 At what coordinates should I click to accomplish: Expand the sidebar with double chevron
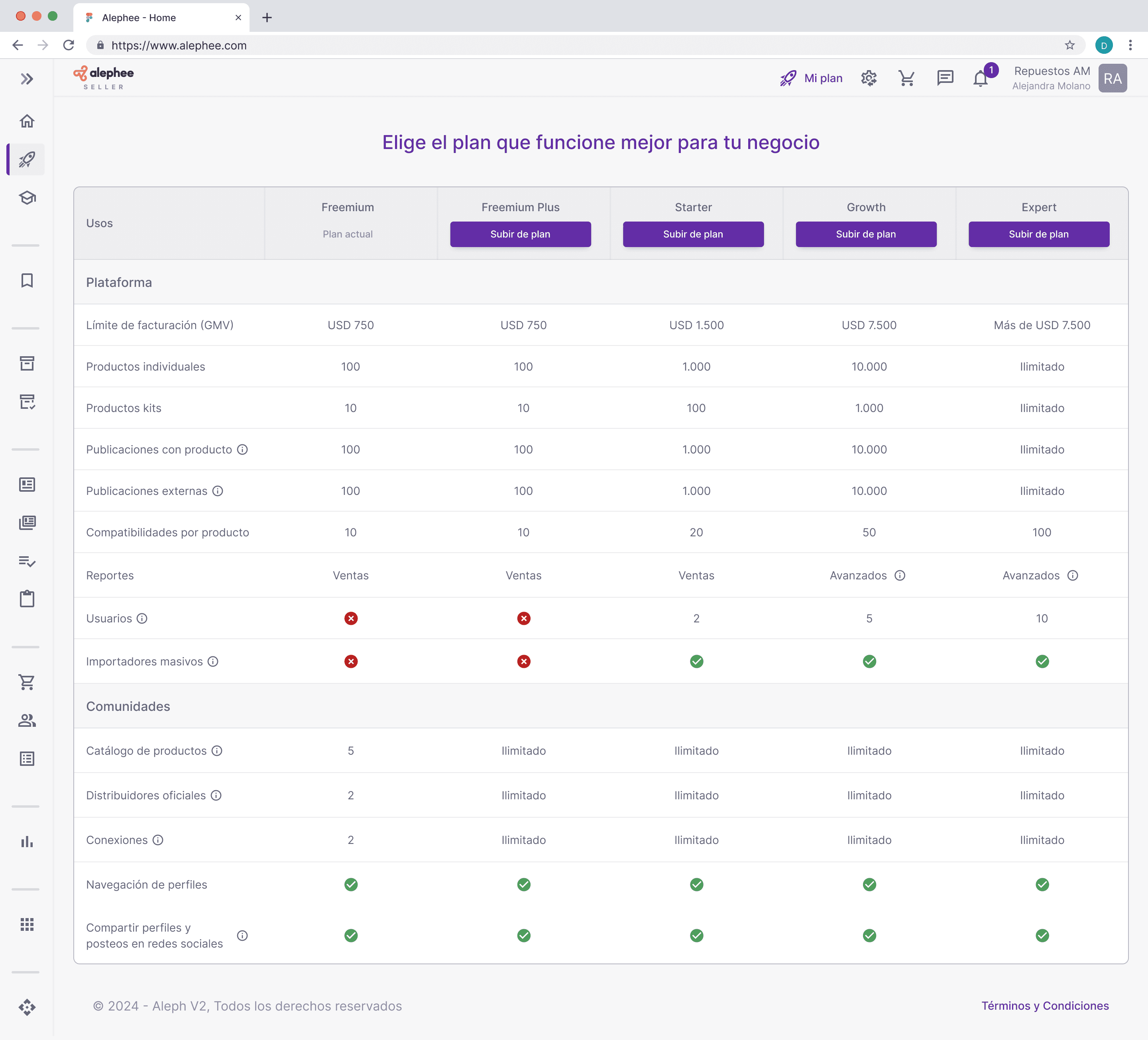[x=27, y=78]
